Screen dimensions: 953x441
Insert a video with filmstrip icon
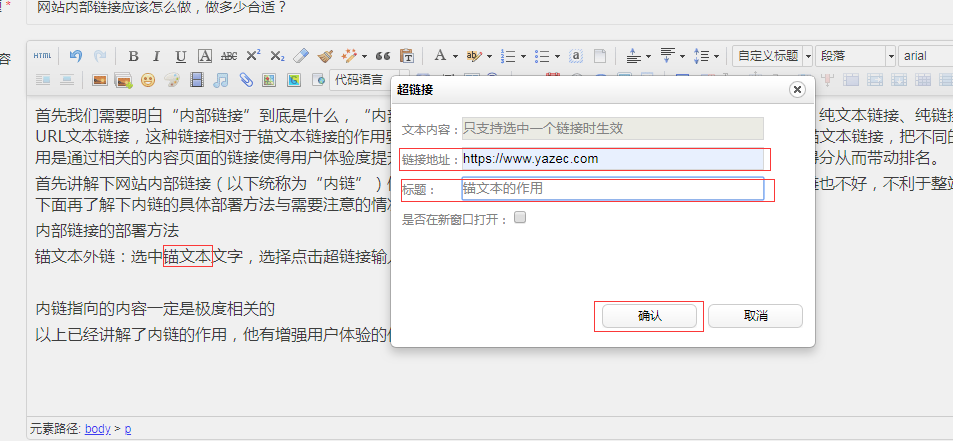click(x=196, y=80)
